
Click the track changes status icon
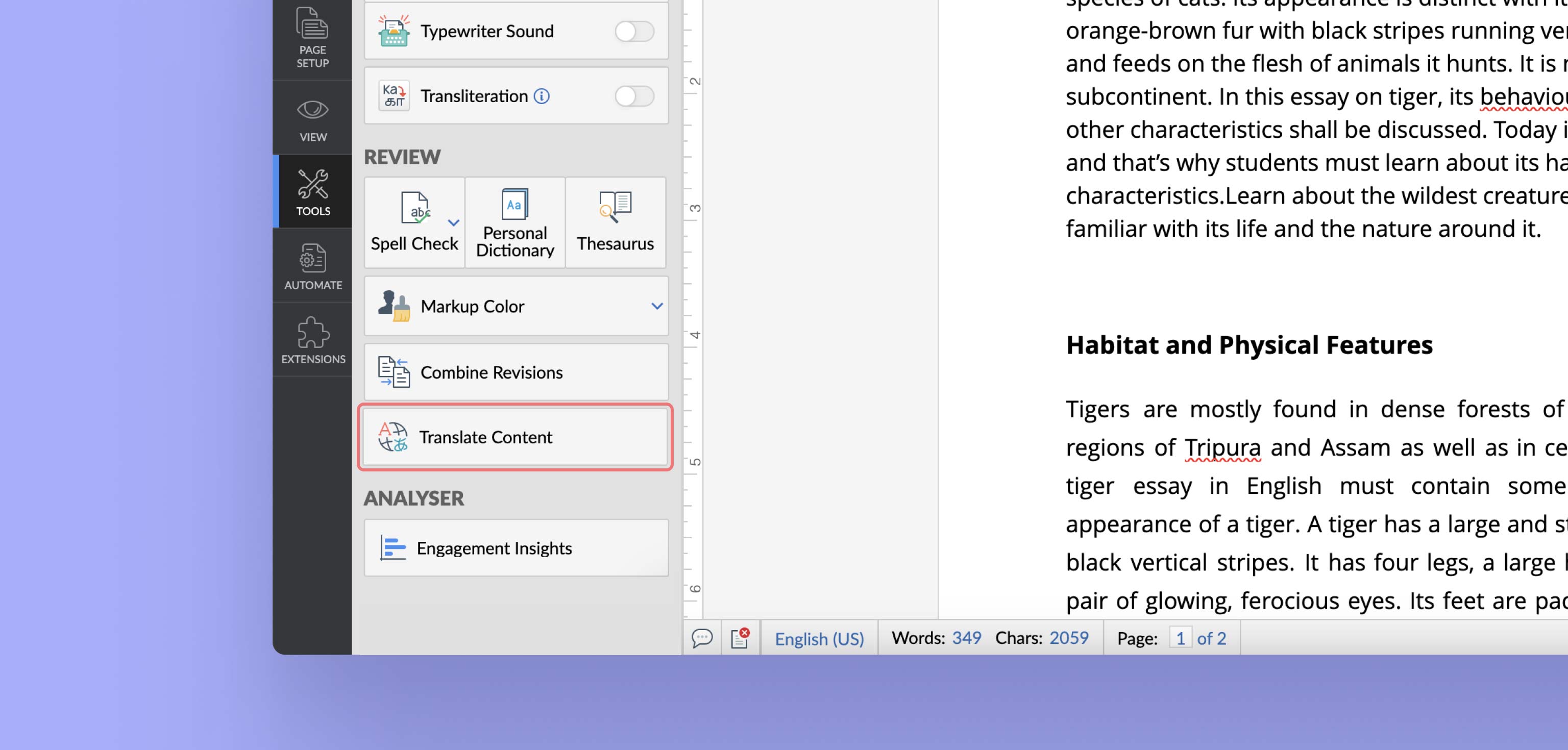point(740,638)
